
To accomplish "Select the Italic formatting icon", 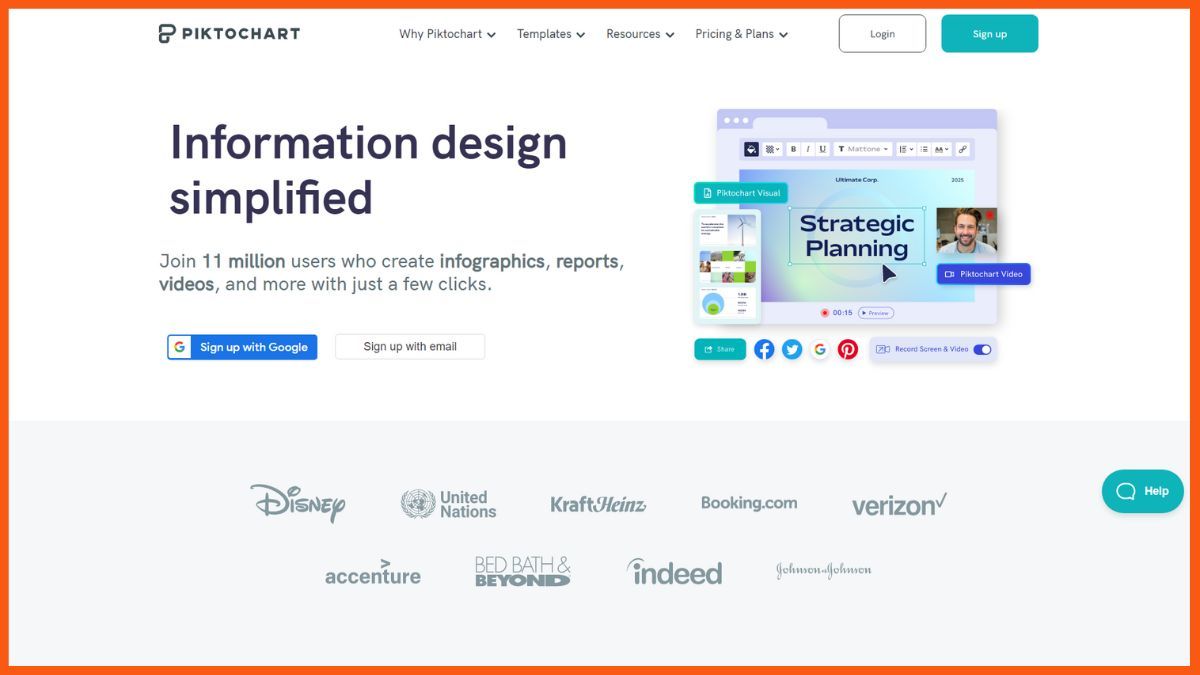I will click(x=808, y=149).
